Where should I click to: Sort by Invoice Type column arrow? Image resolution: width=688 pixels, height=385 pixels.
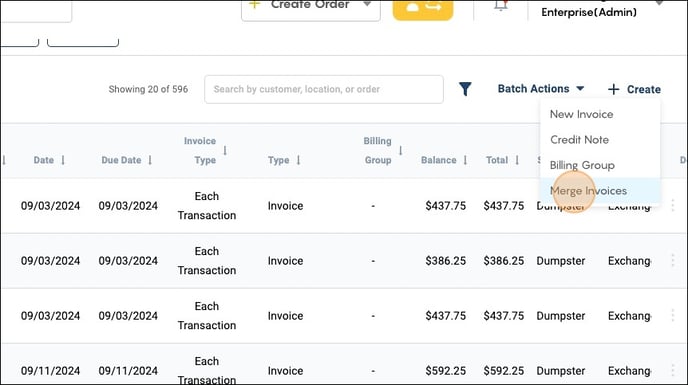click(225, 151)
